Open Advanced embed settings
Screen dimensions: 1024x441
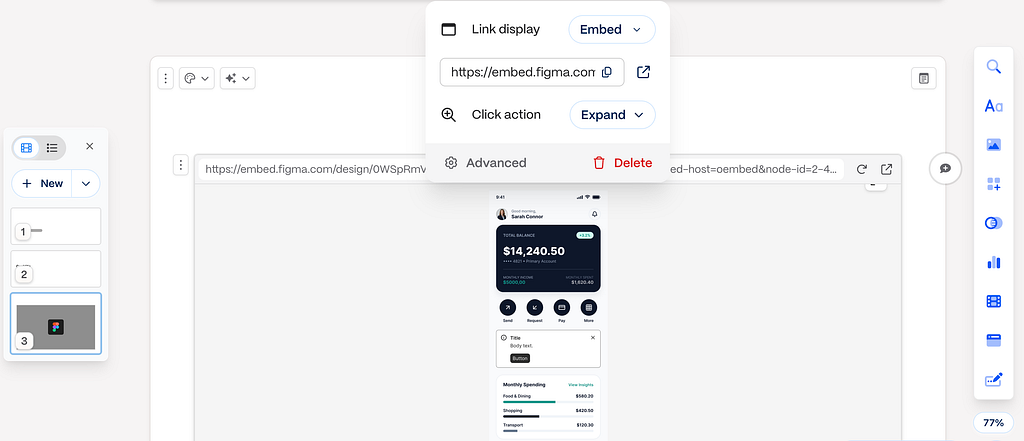pos(485,163)
